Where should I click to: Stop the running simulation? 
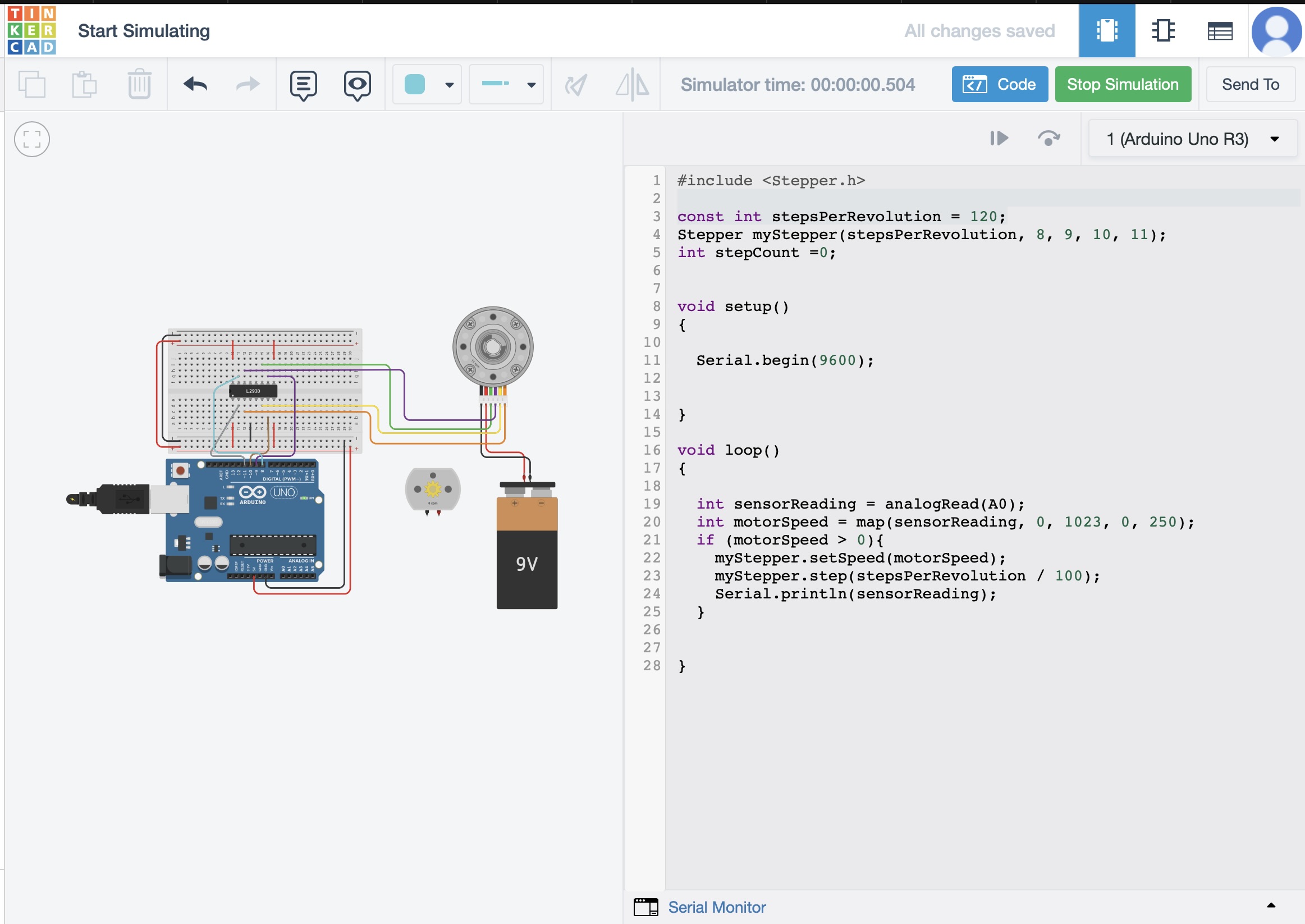(1123, 84)
